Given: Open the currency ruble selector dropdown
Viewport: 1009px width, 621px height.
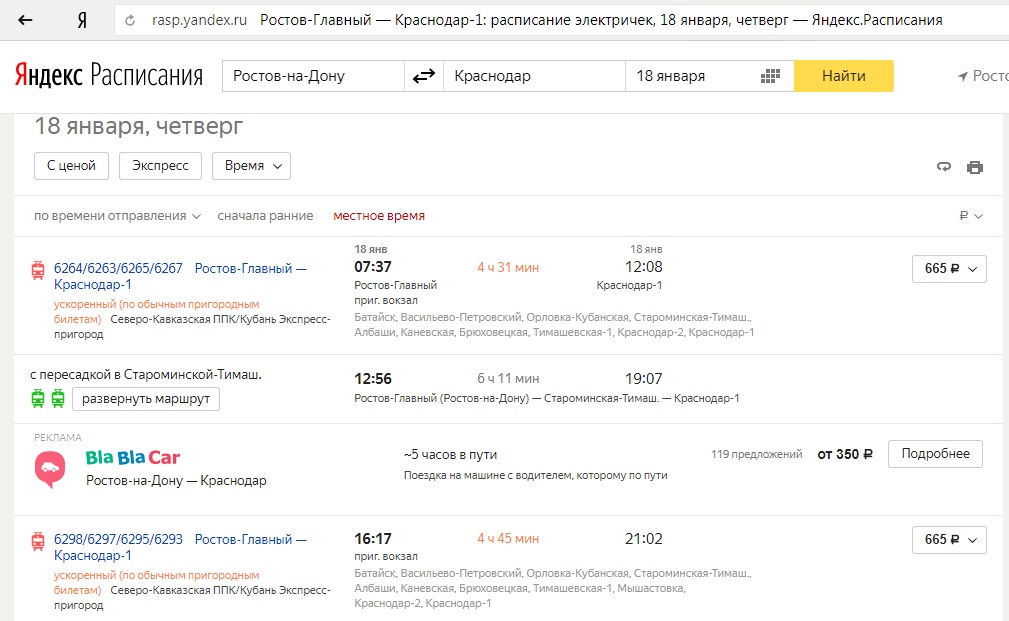Looking at the screenshot, I should pyautogui.click(x=971, y=216).
